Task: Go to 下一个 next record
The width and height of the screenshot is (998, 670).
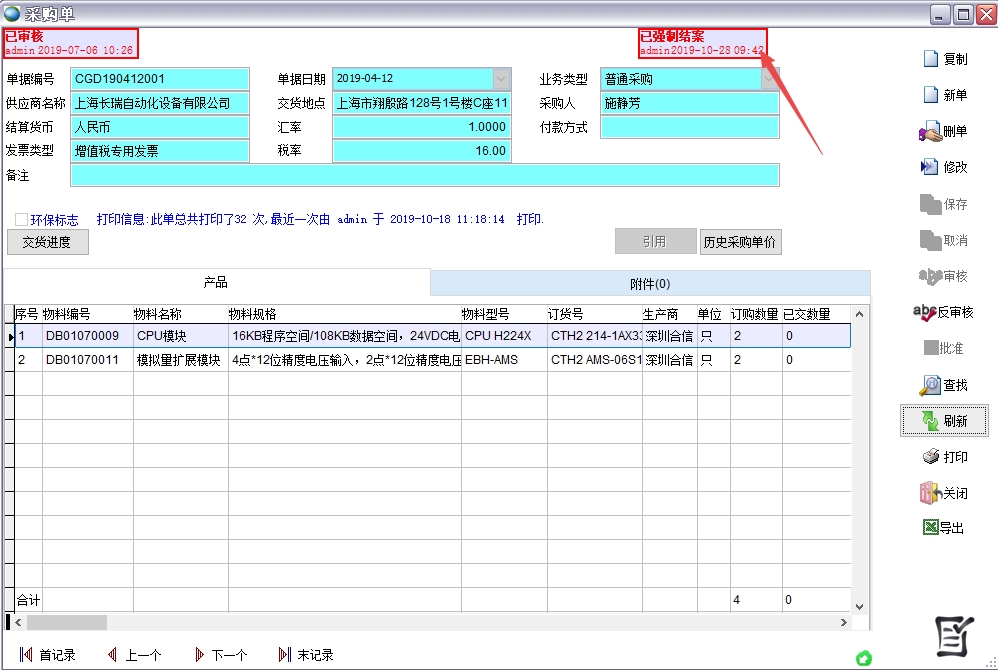Action: coord(220,655)
